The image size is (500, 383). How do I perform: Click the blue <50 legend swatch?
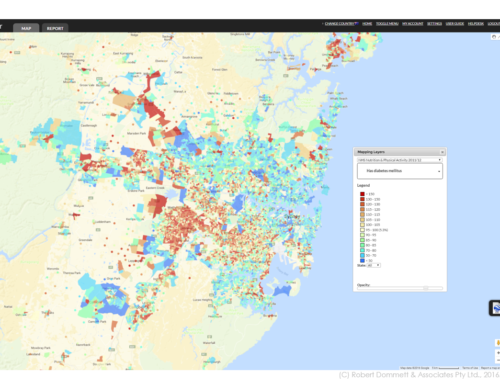(x=362, y=261)
